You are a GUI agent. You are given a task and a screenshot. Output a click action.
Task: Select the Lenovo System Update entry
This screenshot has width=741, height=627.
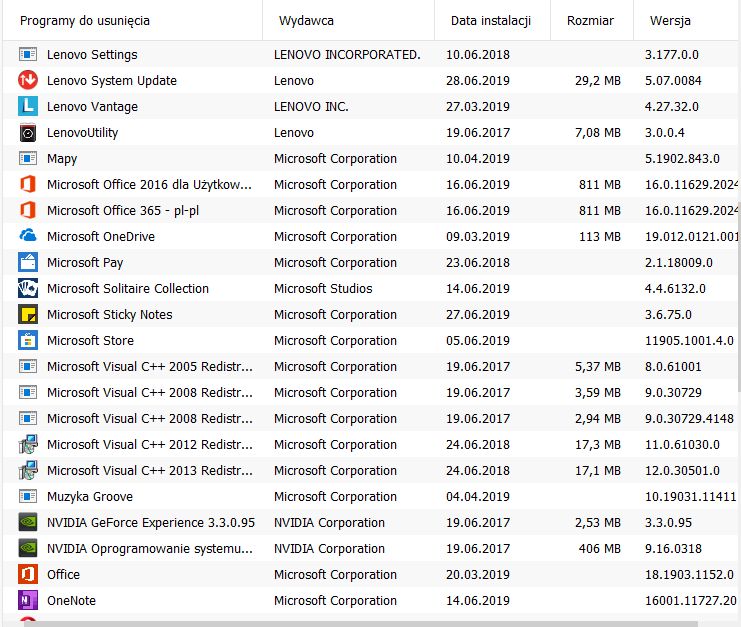[x=112, y=81]
